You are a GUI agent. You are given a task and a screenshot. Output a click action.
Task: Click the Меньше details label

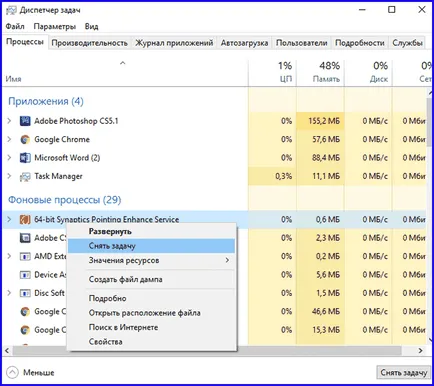39,373
